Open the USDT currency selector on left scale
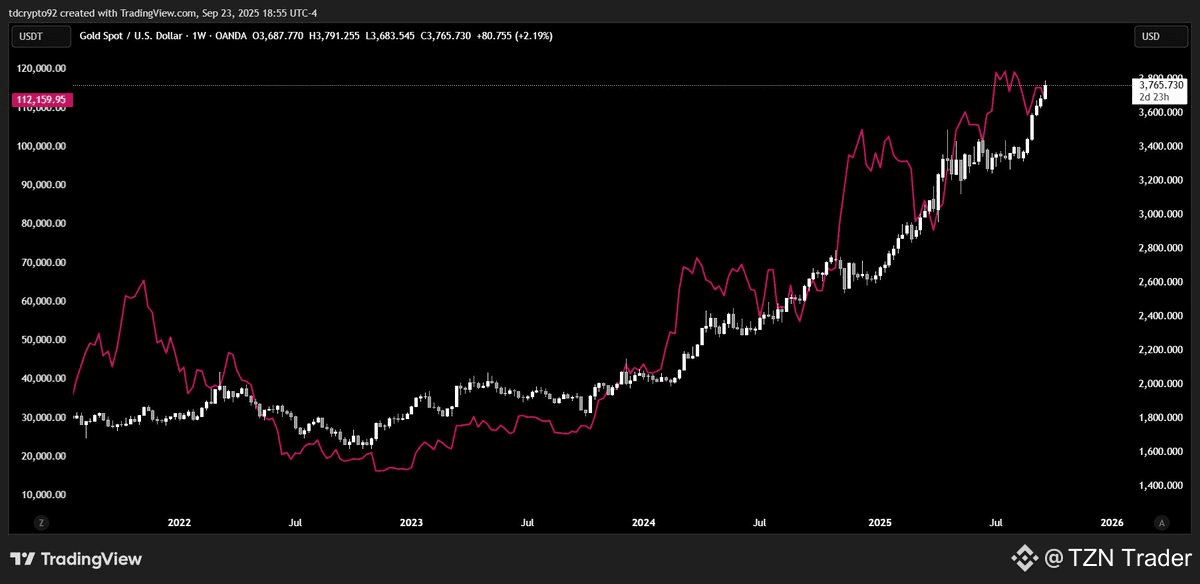 pyautogui.click(x=40, y=36)
